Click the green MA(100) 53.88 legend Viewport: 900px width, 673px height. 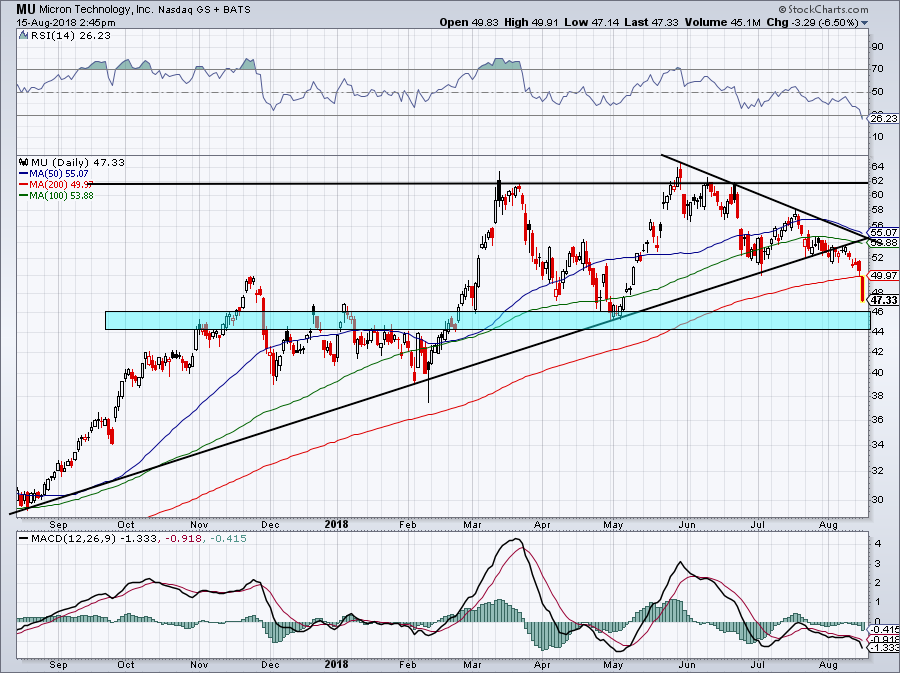[56, 195]
